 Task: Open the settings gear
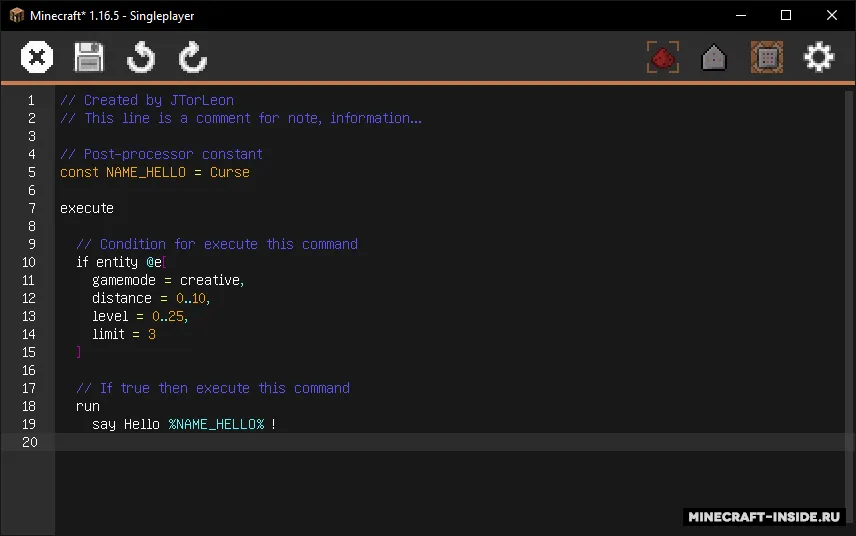[x=819, y=57]
